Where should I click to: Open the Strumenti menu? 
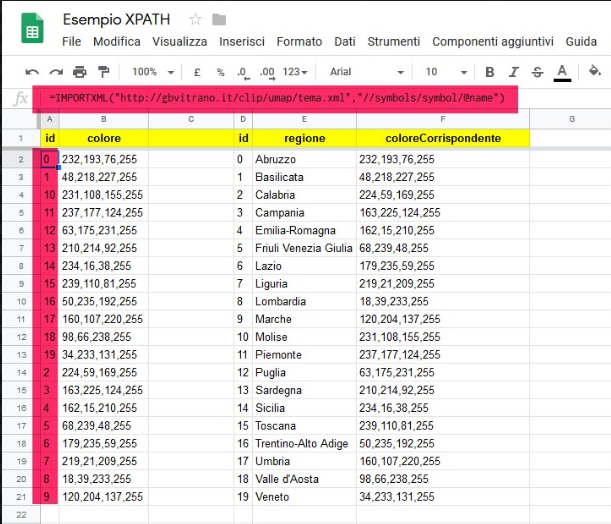click(394, 42)
